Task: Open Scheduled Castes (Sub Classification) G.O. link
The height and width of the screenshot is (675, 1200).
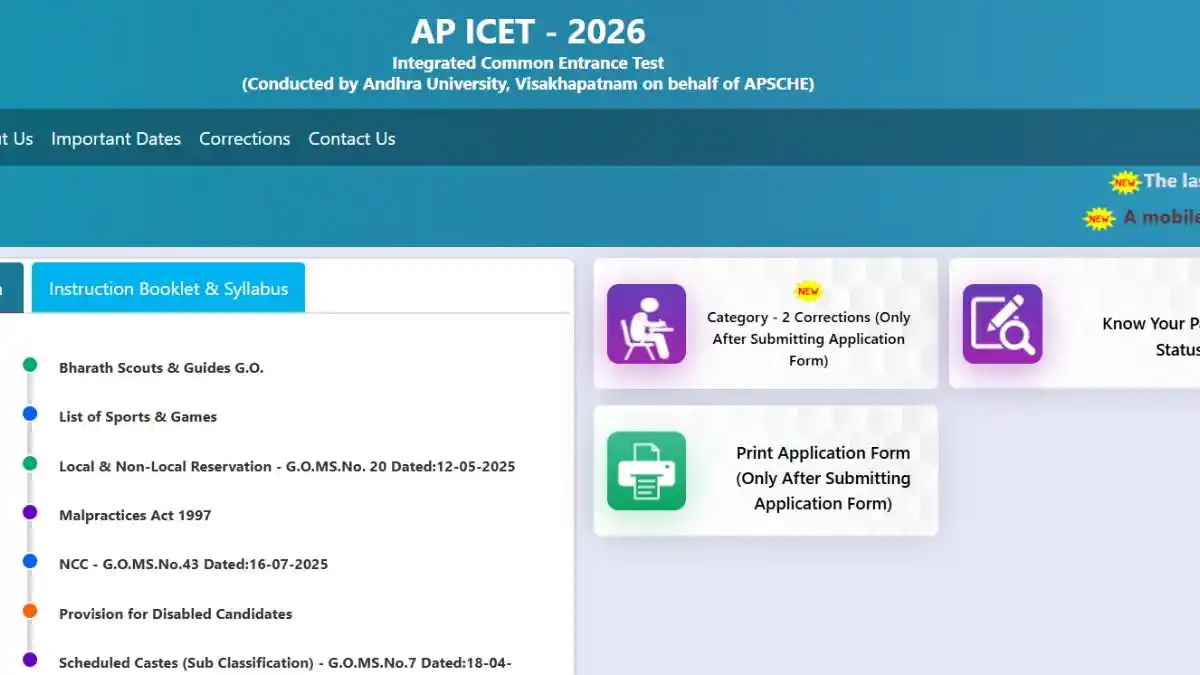Action: (x=285, y=663)
